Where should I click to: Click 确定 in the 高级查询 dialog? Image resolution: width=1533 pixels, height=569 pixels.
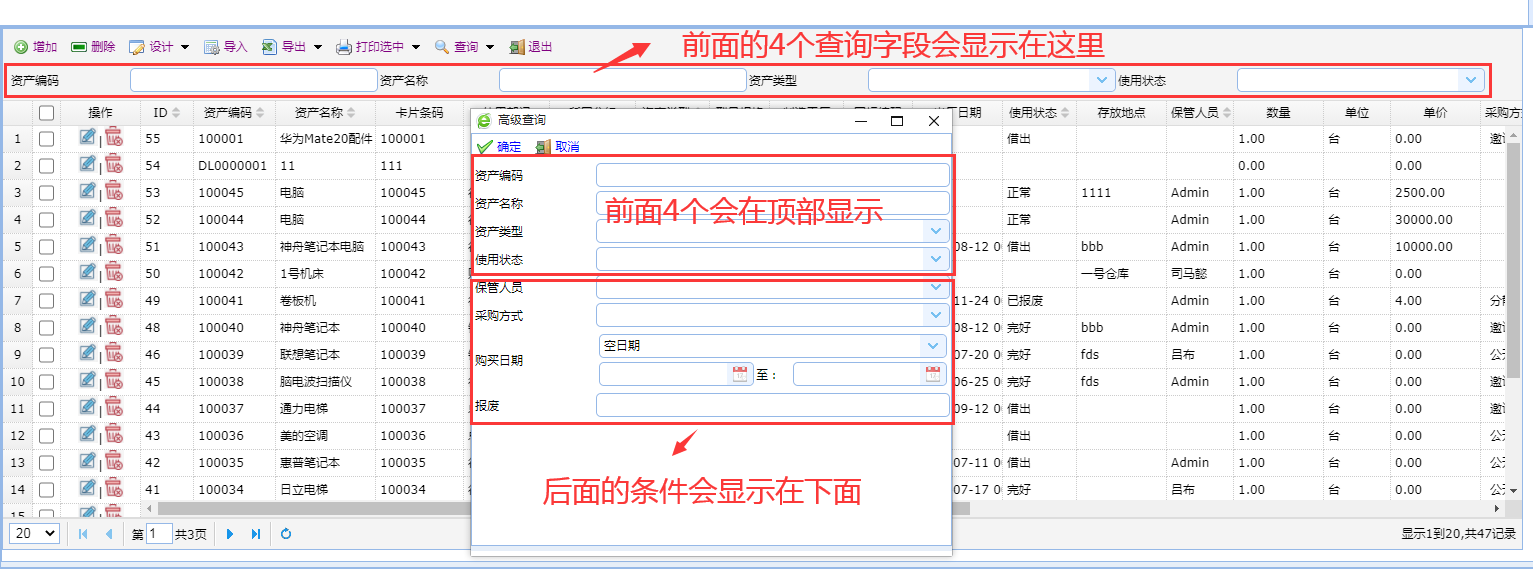[499, 146]
